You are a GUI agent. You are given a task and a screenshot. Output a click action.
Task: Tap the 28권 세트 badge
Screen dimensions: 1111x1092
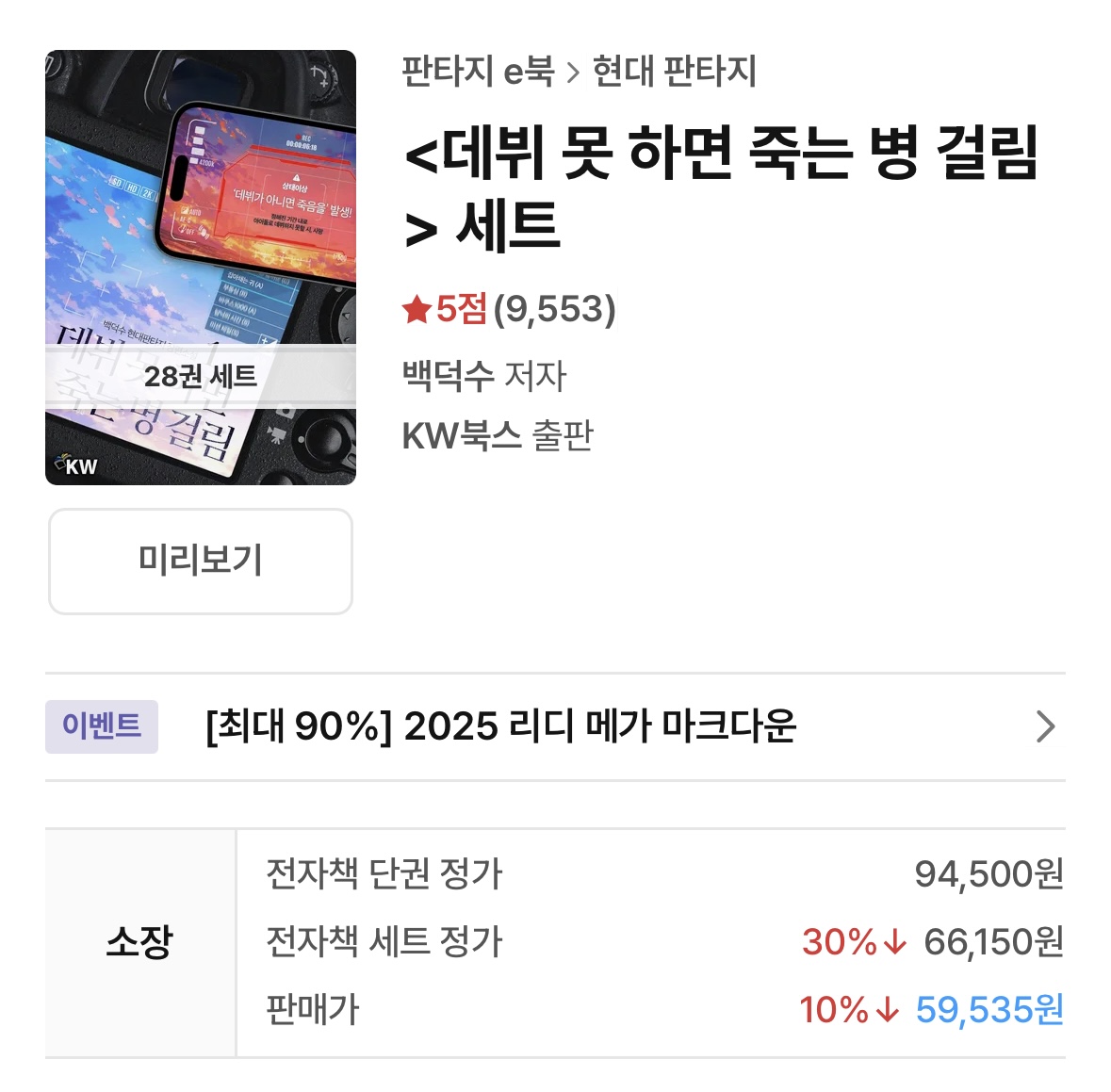[x=201, y=377]
